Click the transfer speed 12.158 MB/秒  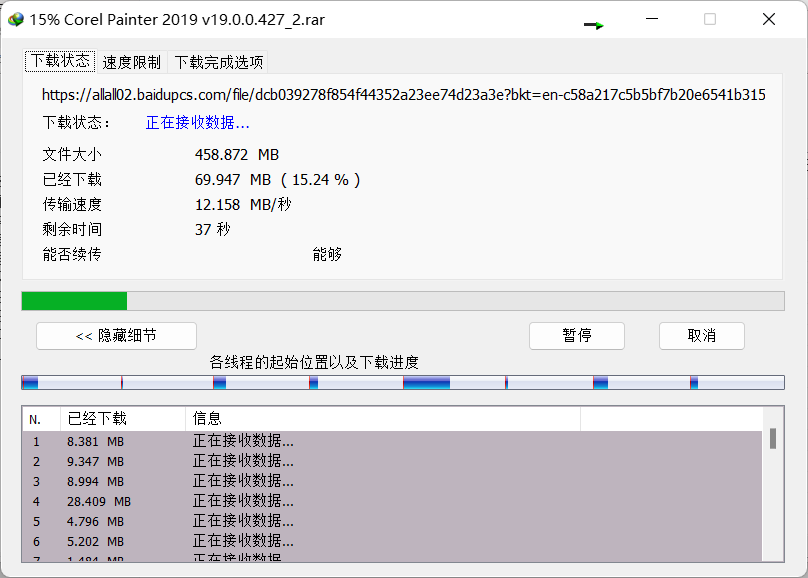243,205
